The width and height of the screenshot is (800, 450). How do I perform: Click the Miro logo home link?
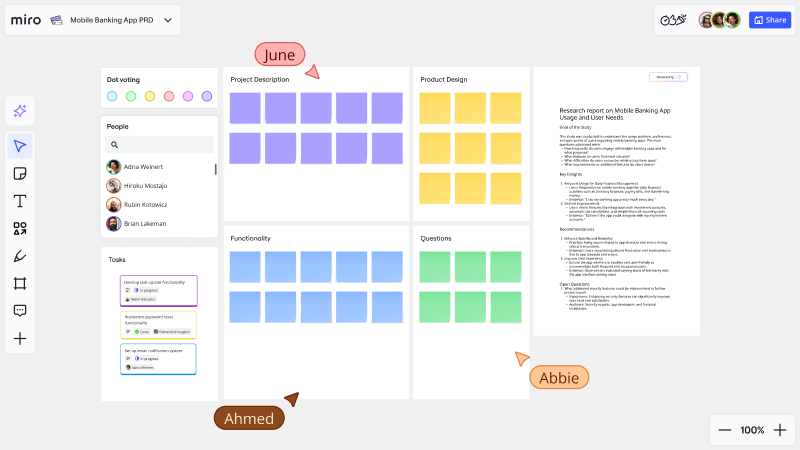coord(26,20)
